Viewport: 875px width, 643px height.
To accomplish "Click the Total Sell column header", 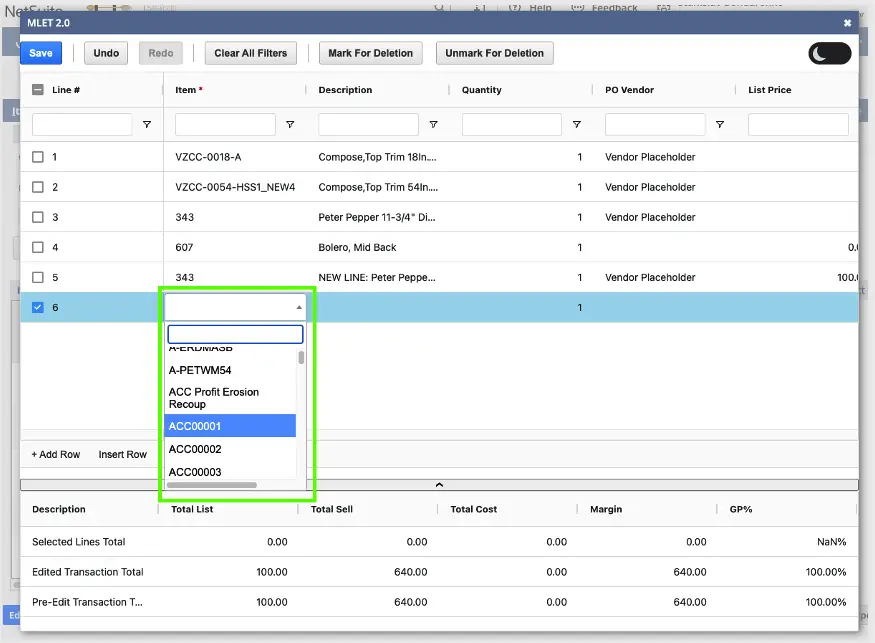I will (331, 509).
